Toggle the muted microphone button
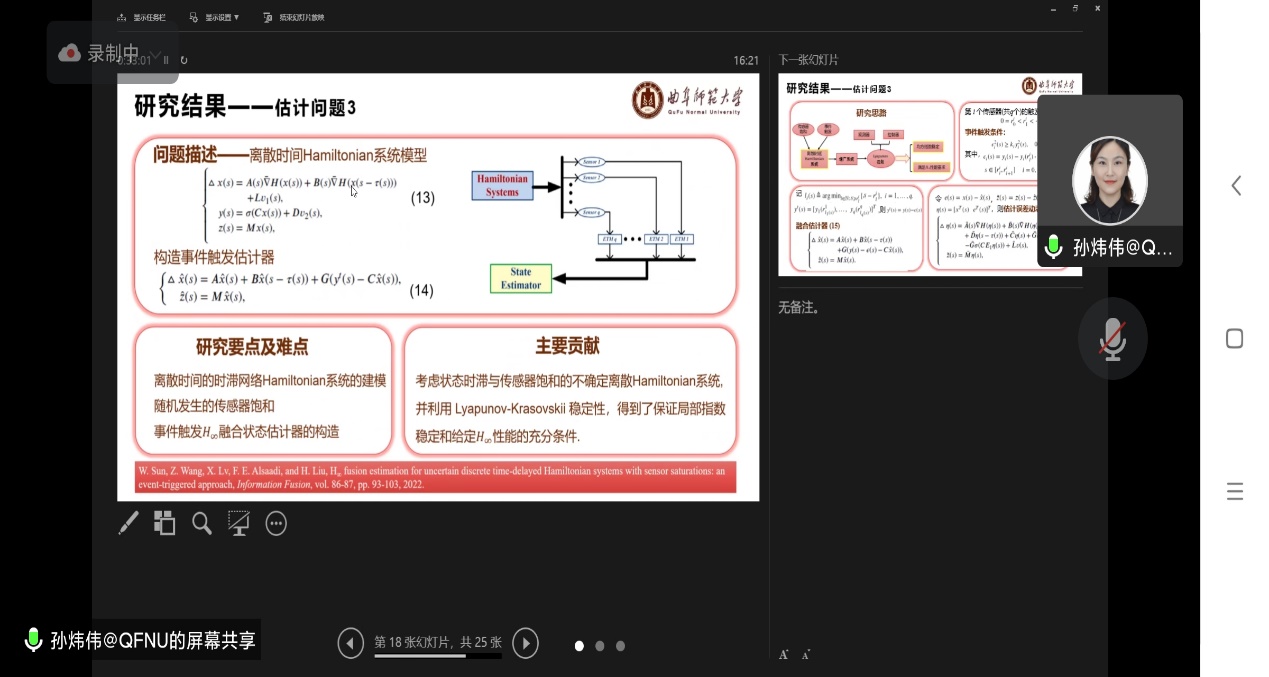The width and height of the screenshot is (1269, 677). [x=1112, y=339]
